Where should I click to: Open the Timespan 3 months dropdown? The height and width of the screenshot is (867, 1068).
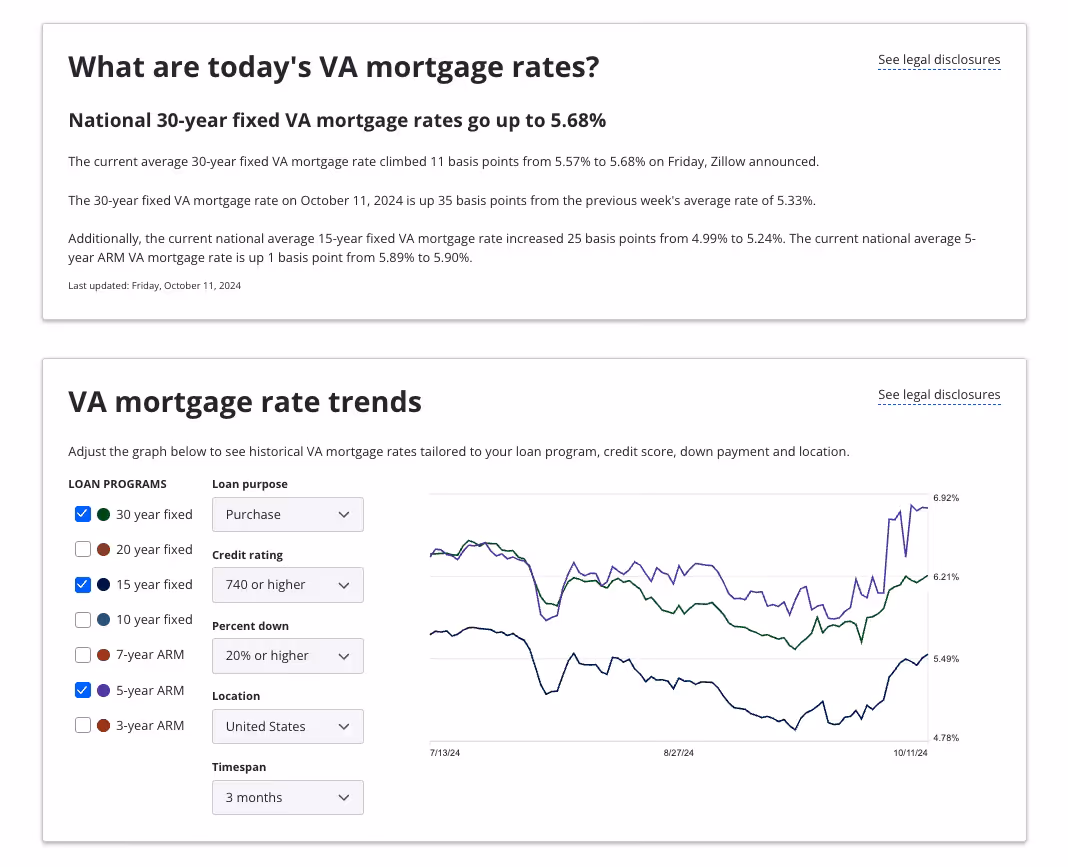pyautogui.click(x=287, y=798)
